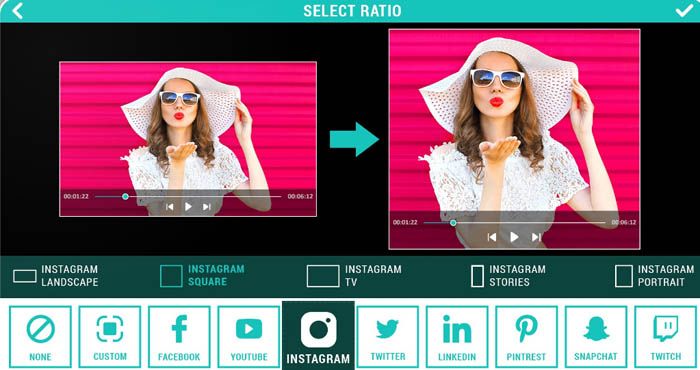Image resolution: width=700 pixels, height=370 pixels.
Task: Confirm ratio with the checkmark icon
Action: (683, 10)
